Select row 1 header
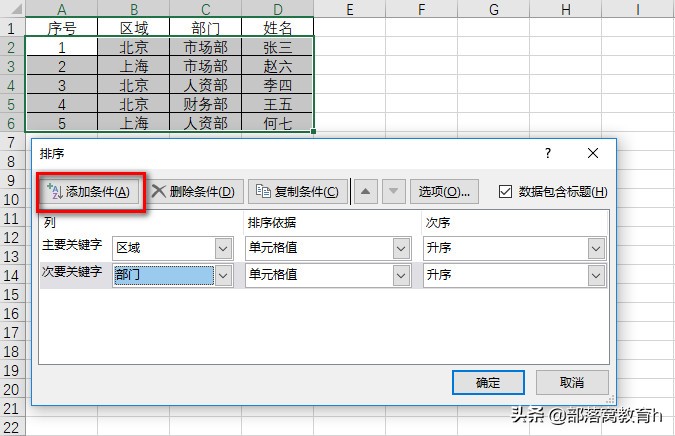 12,28
